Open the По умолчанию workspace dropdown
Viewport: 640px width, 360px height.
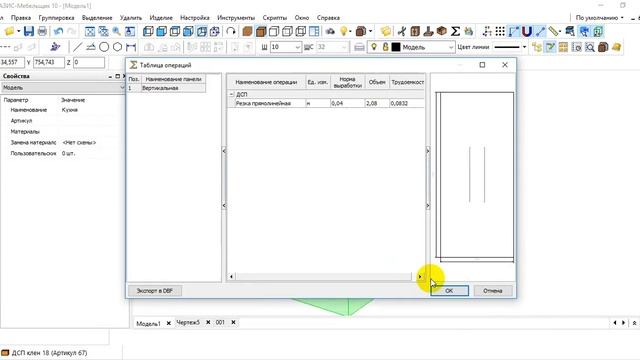pyautogui.click(x=599, y=18)
